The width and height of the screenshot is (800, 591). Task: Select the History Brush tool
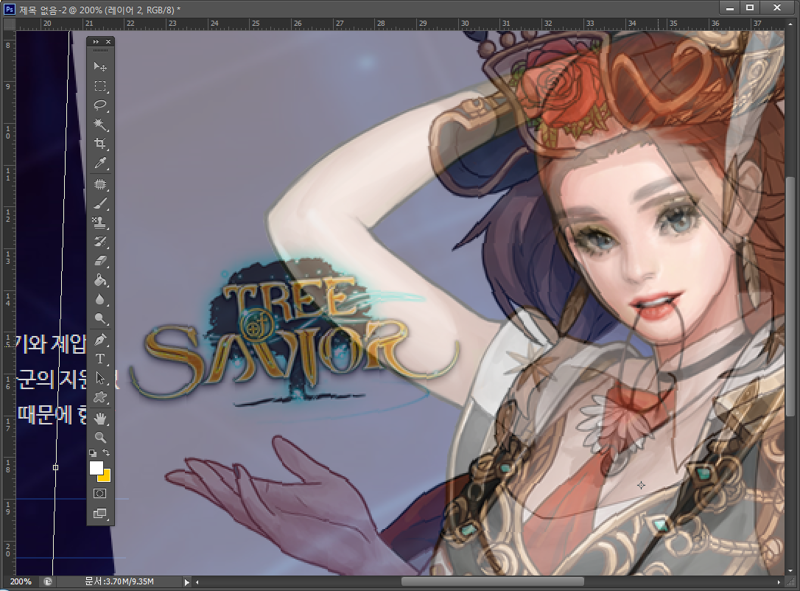100,242
